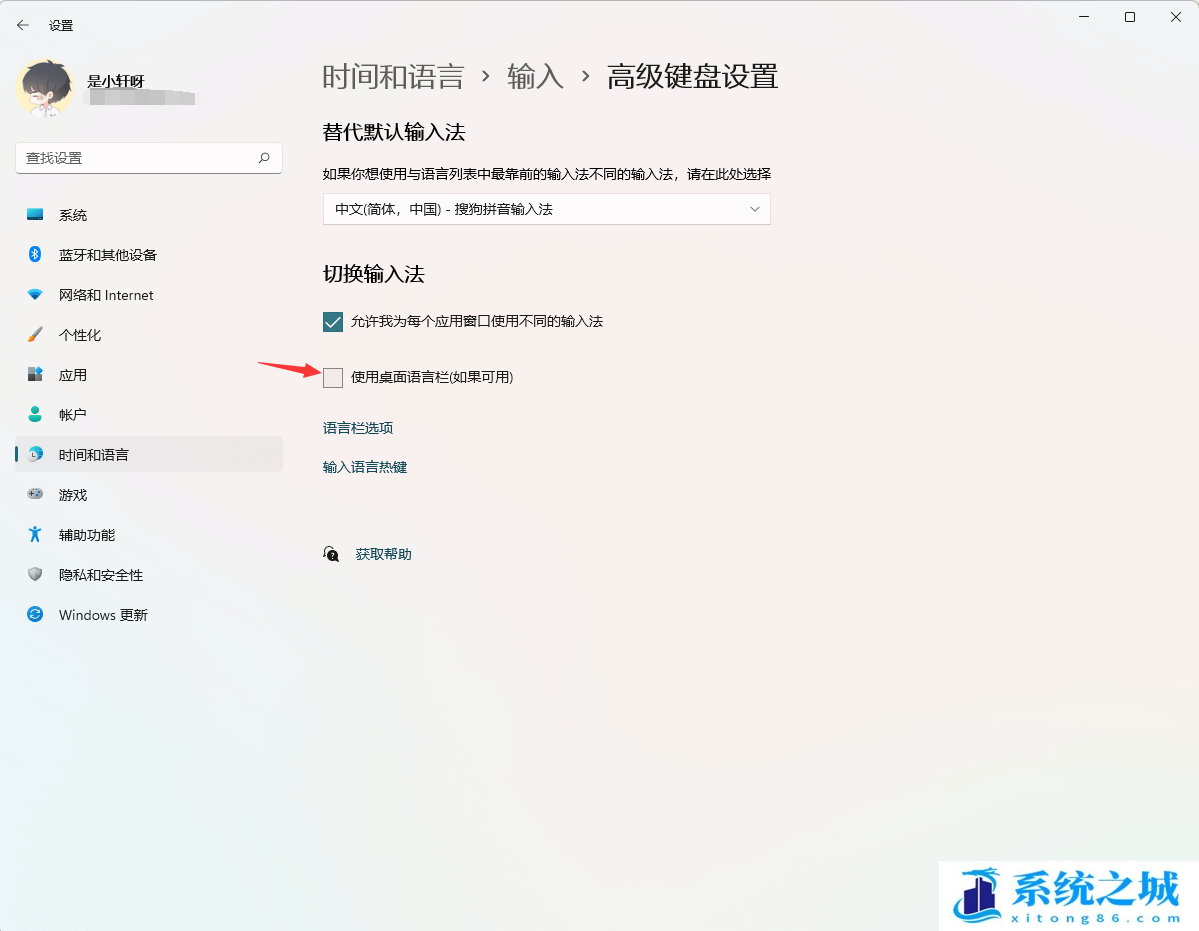Open the 应用 settings page
This screenshot has height=931, width=1199.
(73, 374)
